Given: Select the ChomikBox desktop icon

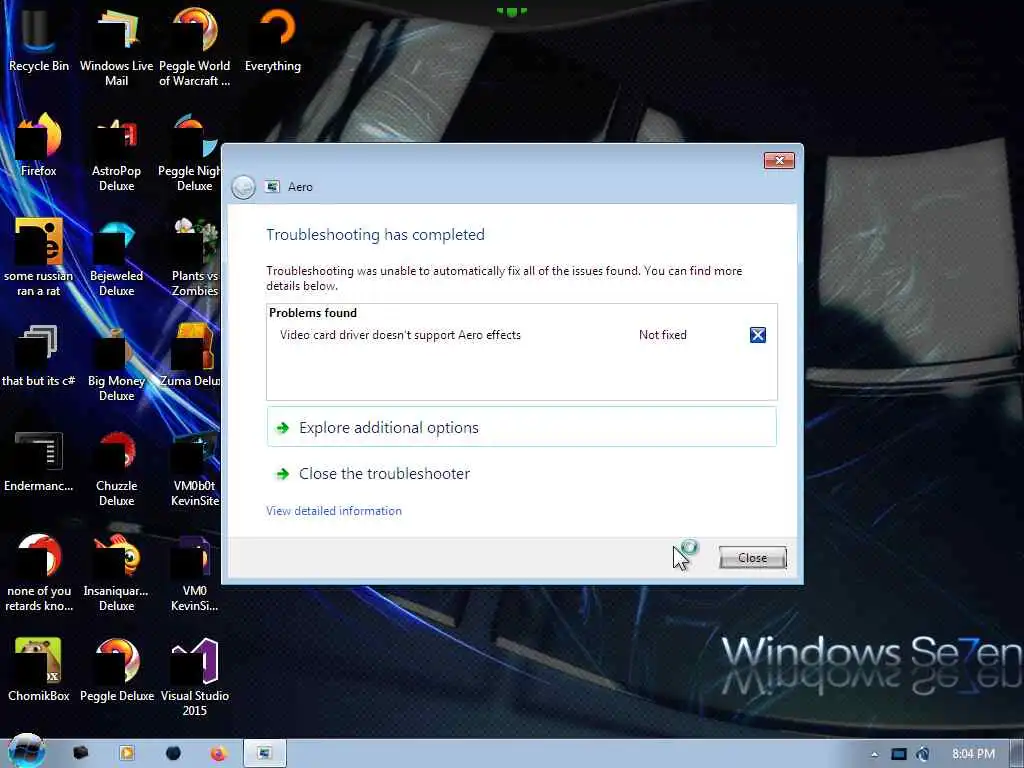Looking at the screenshot, I should coord(39,669).
